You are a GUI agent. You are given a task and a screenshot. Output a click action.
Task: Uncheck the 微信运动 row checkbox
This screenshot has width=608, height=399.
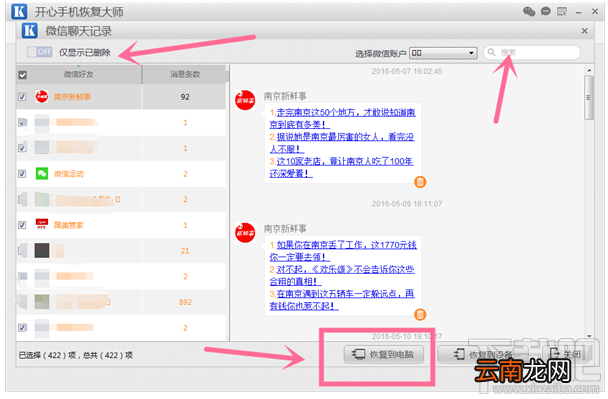point(22,174)
